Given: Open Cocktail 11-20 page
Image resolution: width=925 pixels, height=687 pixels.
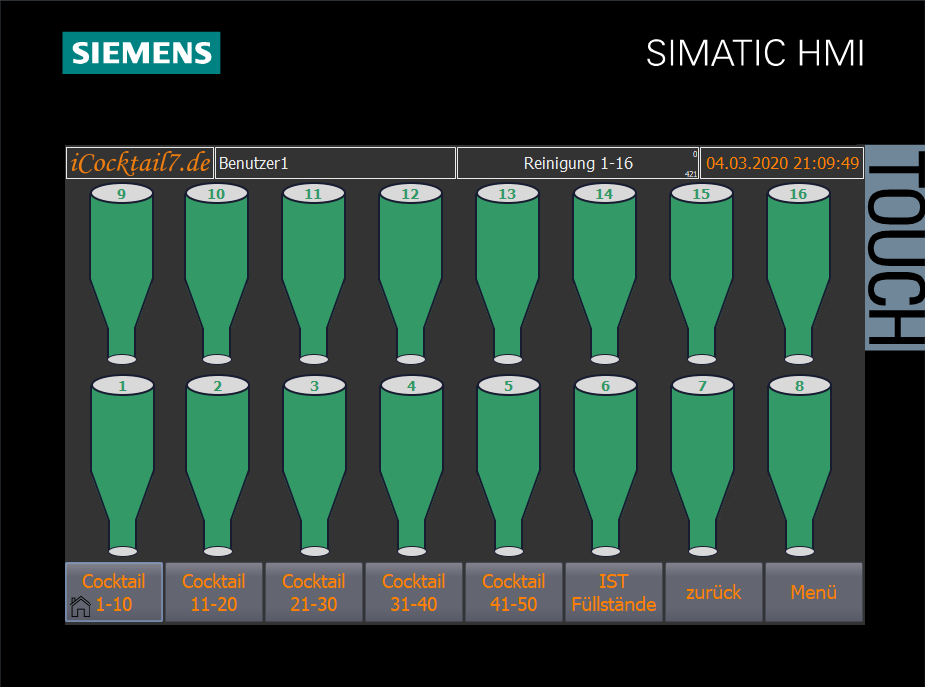Looking at the screenshot, I should (x=214, y=593).
